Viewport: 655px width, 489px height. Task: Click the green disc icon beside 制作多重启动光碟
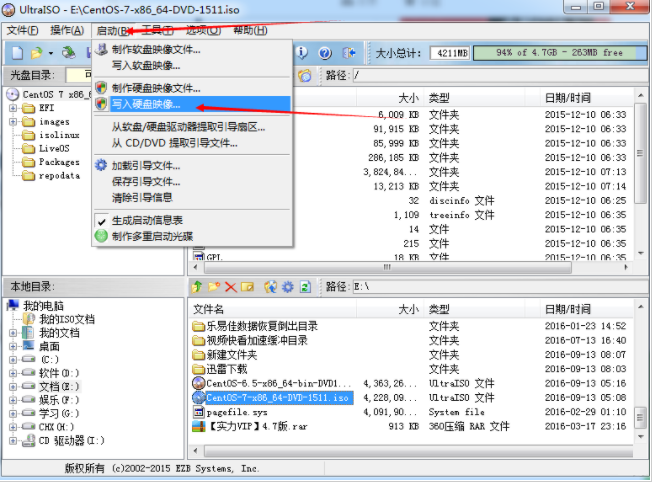point(101,236)
